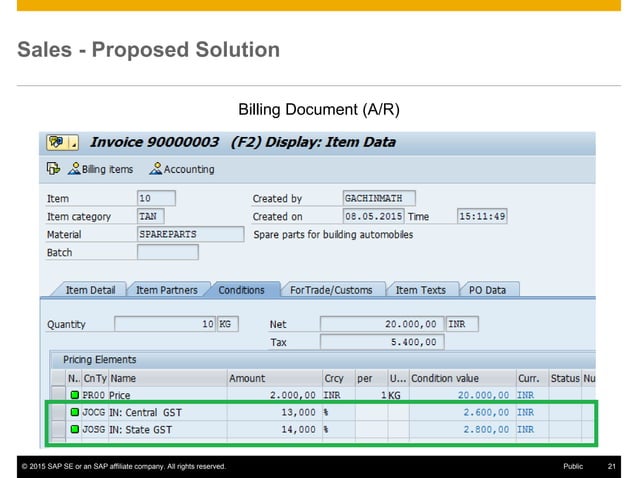Image resolution: width=638 pixels, height=478 pixels.
Task: Click the Net currency INR field
Action: [462, 324]
